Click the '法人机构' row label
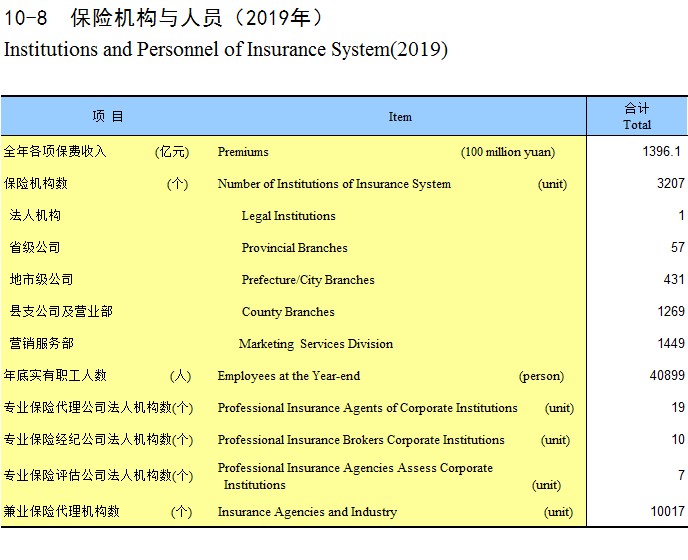This screenshot has width=688, height=560. pos(35,215)
